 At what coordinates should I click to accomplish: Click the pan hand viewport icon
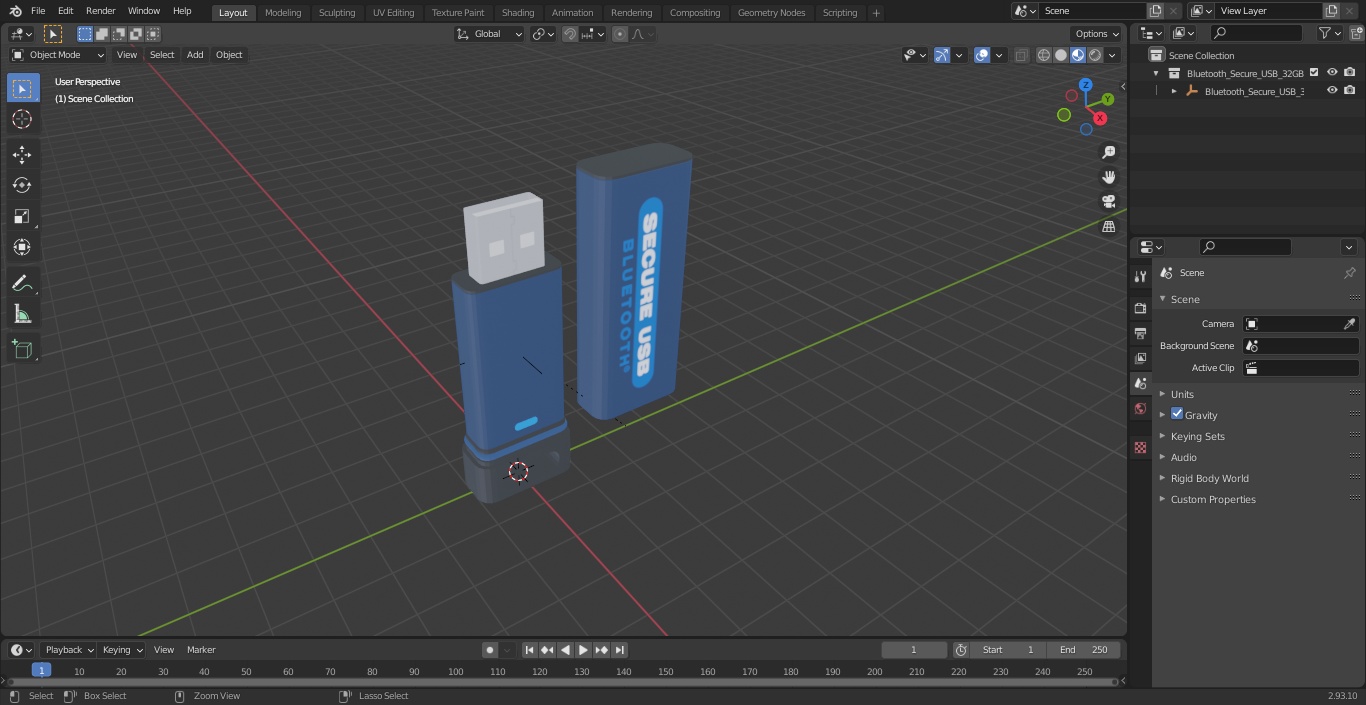click(x=1108, y=177)
